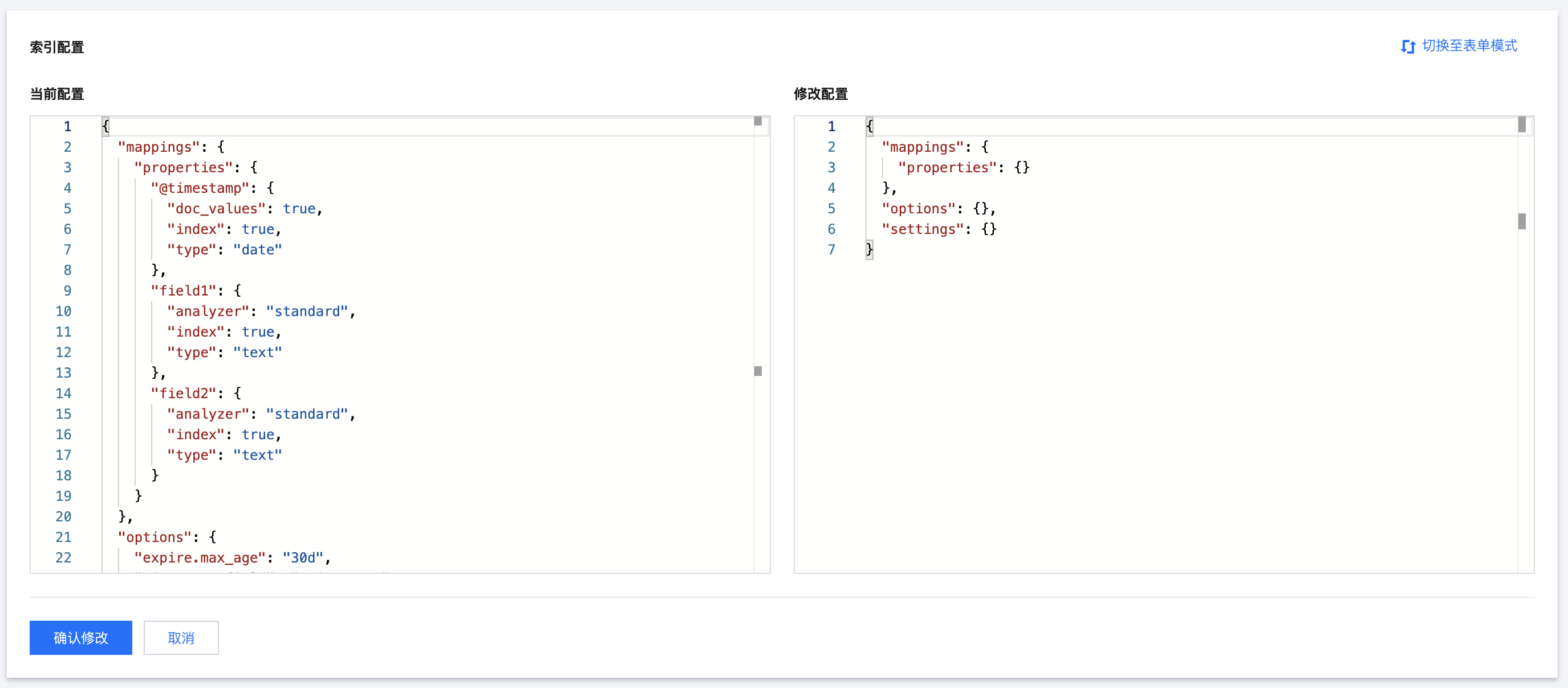Click scrollbar marker at top of left editor
The image size is (1568, 688).
pyautogui.click(x=758, y=121)
